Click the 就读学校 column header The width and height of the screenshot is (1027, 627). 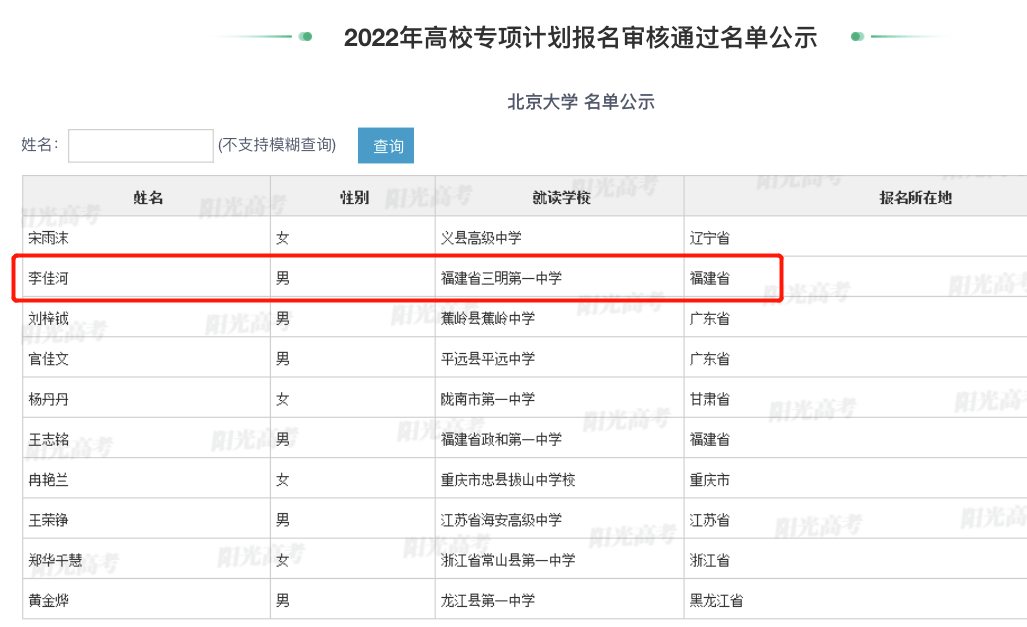561,197
